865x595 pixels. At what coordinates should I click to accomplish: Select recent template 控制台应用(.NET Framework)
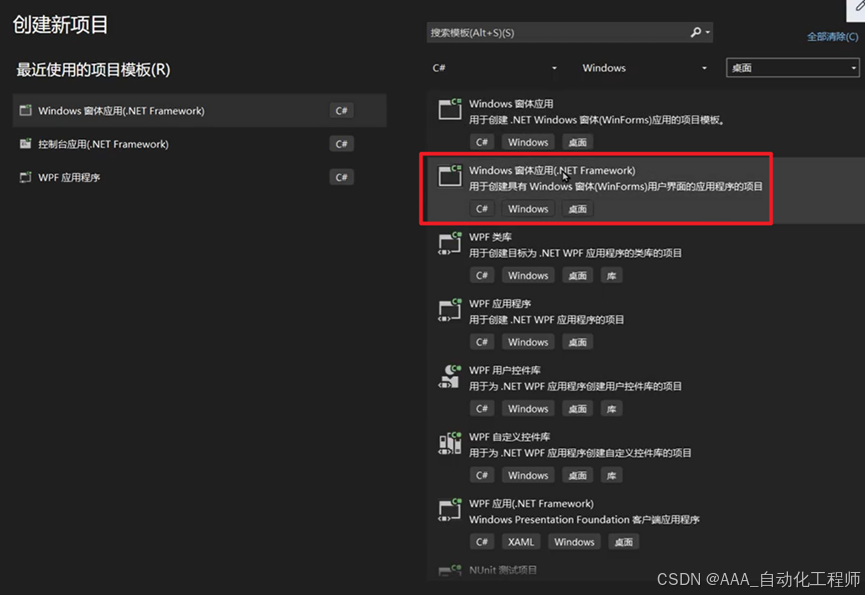[199, 144]
